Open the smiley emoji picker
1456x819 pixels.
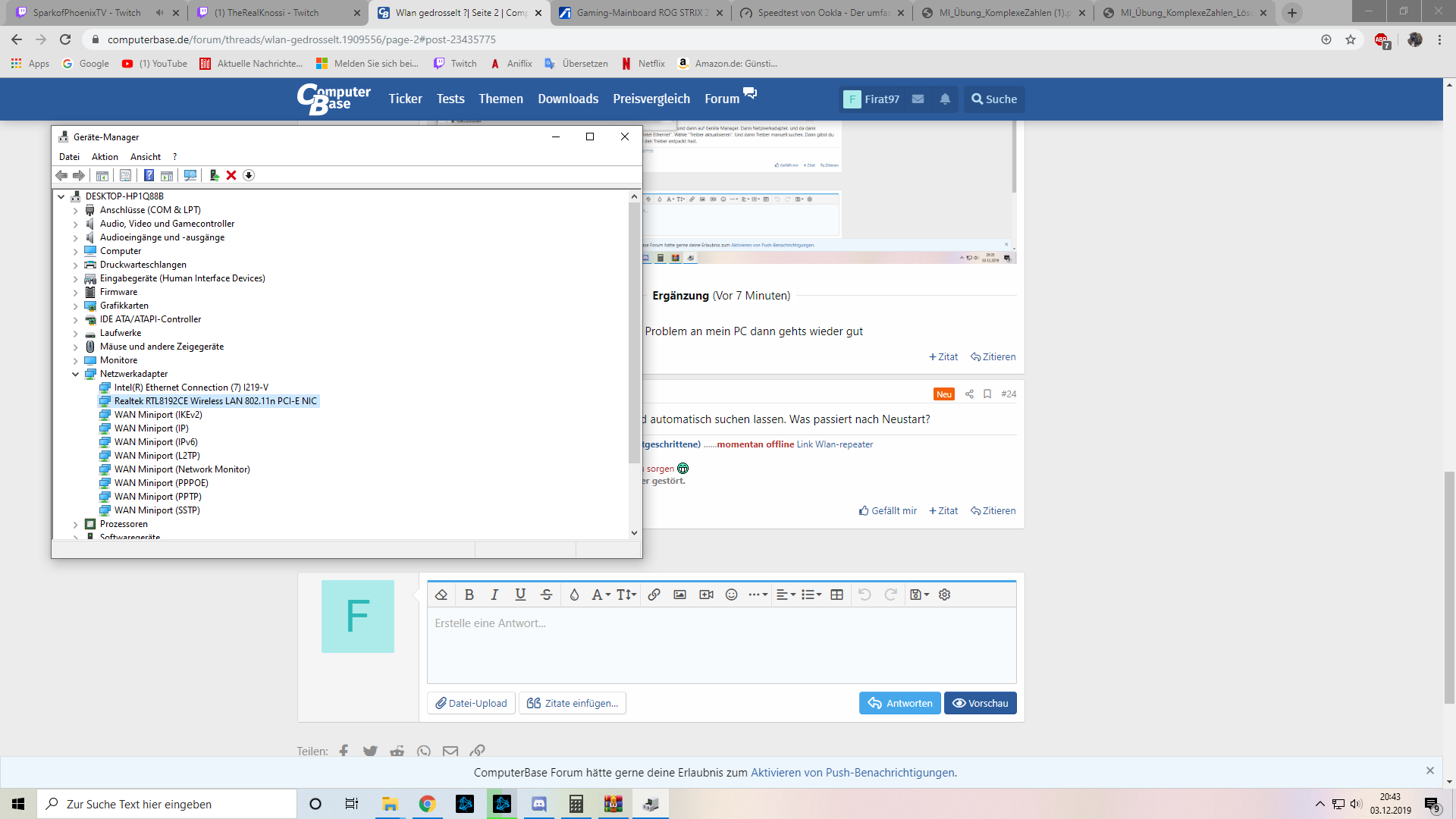[731, 595]
